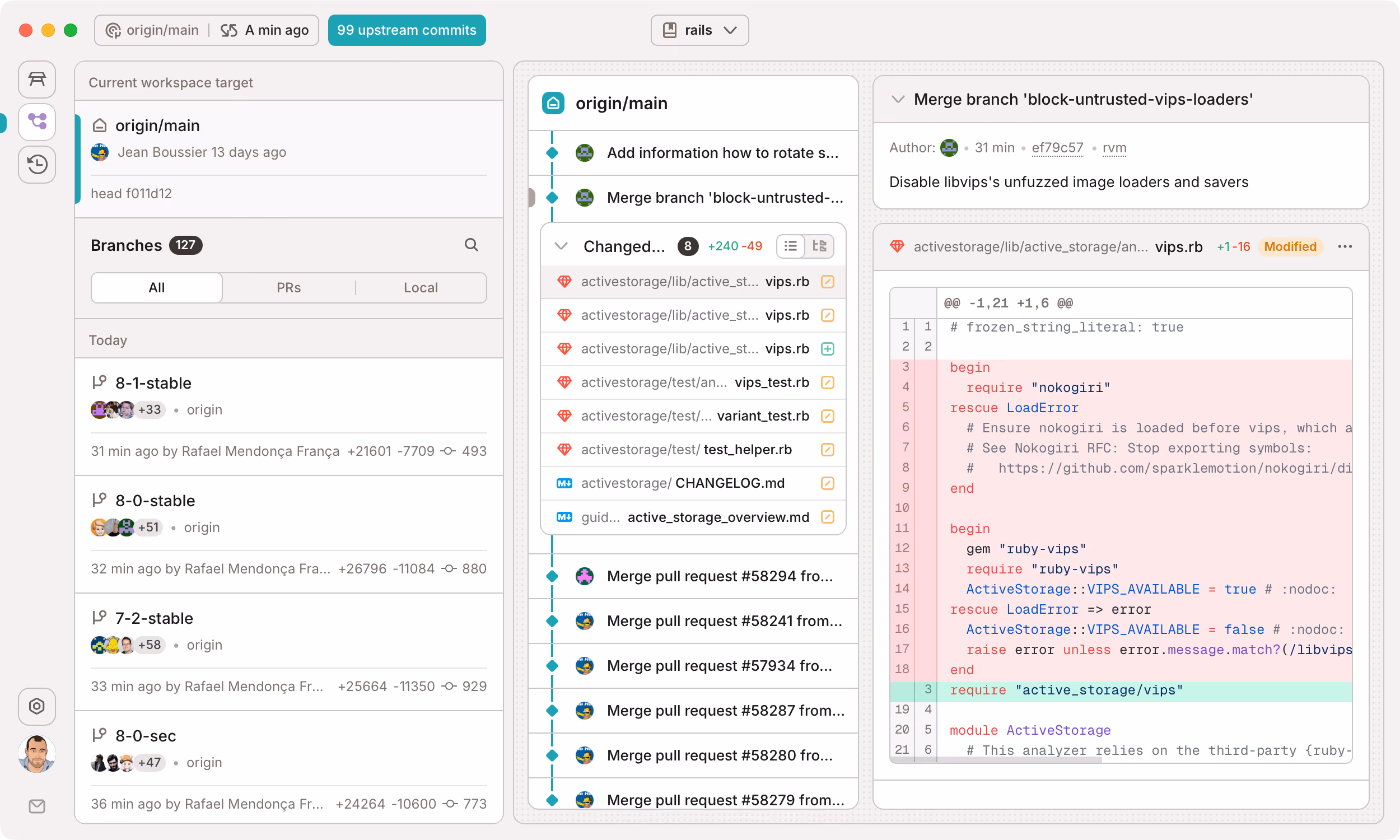This screenshot has height=840, width=1400.
Task: Click the 99 upstream commits button
Action: tap(407, 30)
